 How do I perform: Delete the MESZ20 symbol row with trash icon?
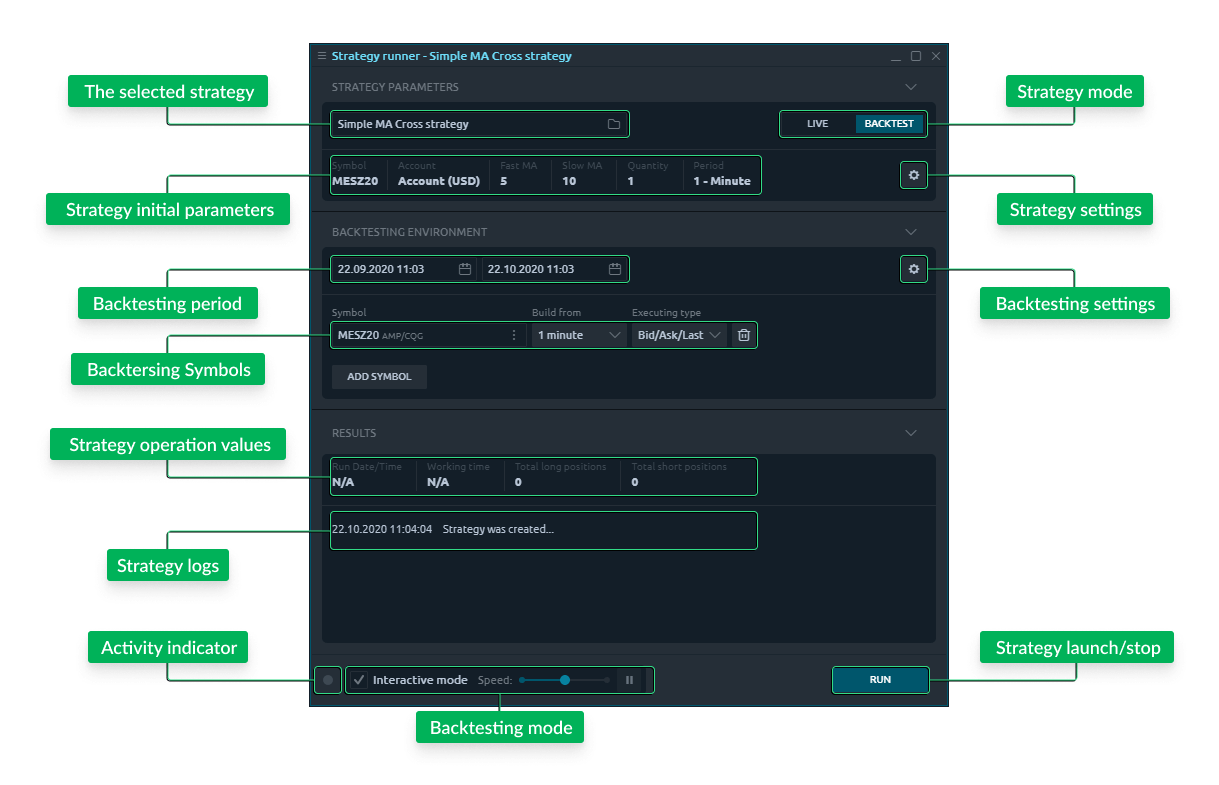(x=744, y=335)
